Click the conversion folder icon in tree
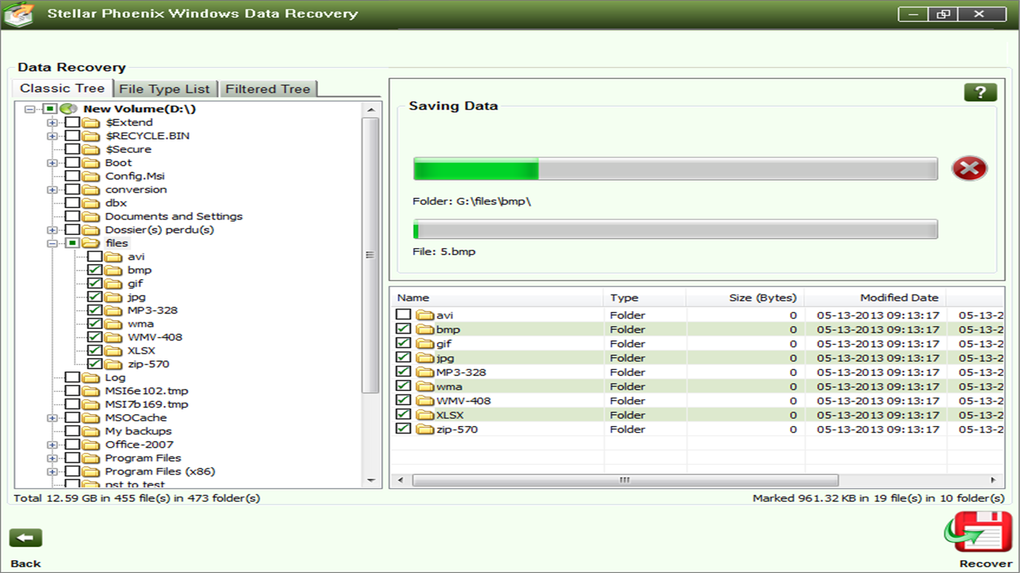The image size is (1020, 573). 91,190
